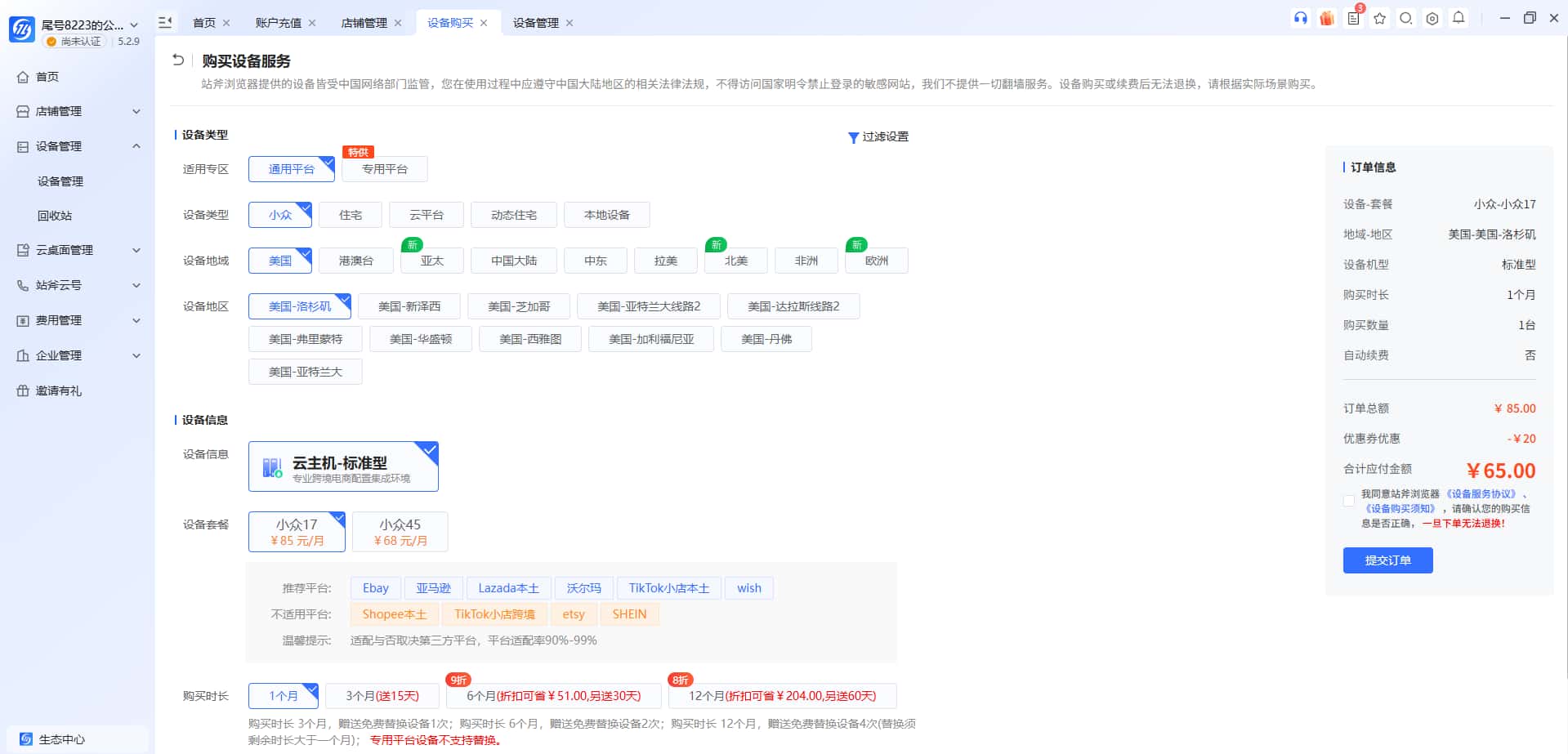Expand the 费用管理 sidebar section
Screen dimensions: 1568x754
pos(78,320)
